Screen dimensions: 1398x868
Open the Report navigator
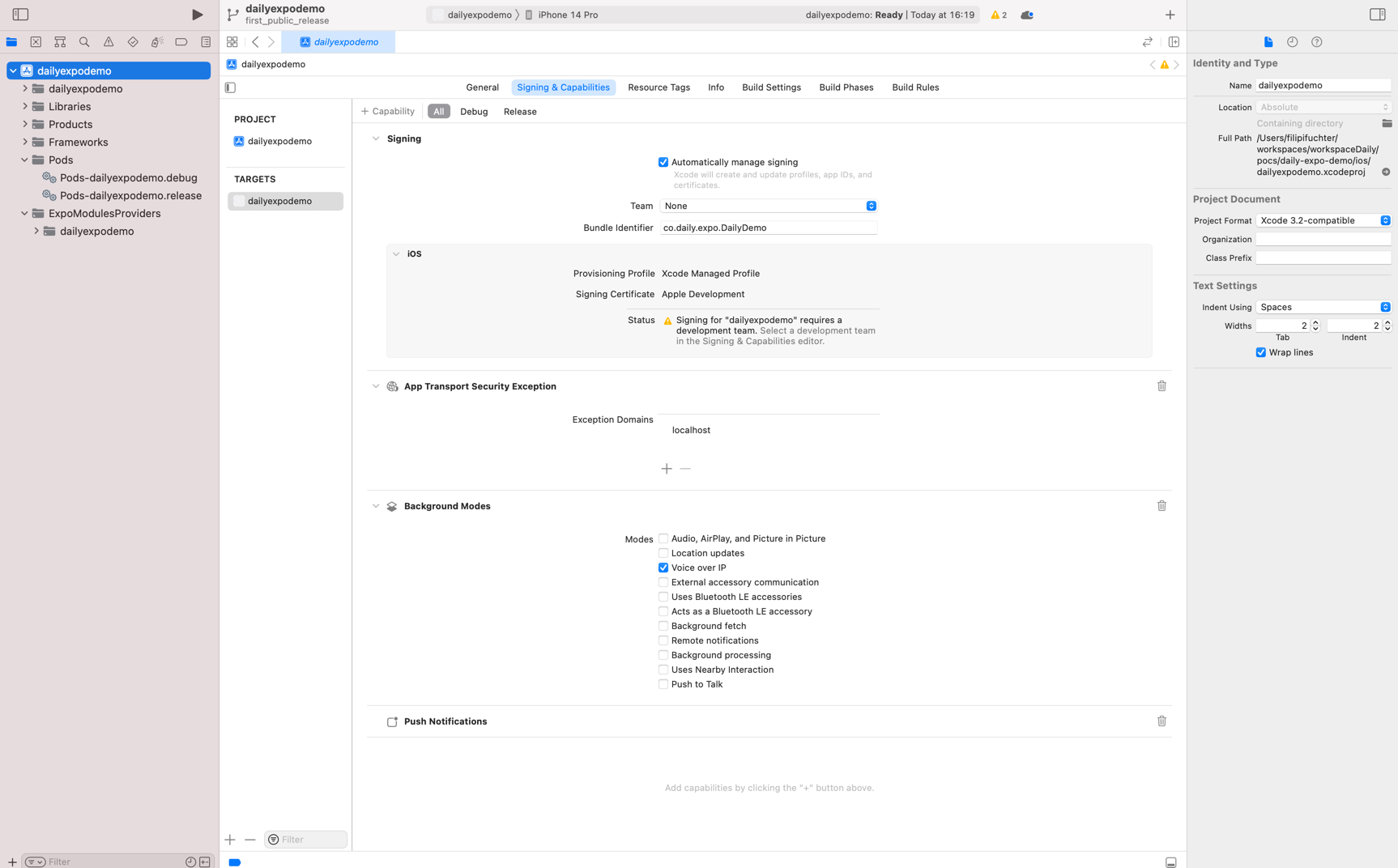(206, 42)
